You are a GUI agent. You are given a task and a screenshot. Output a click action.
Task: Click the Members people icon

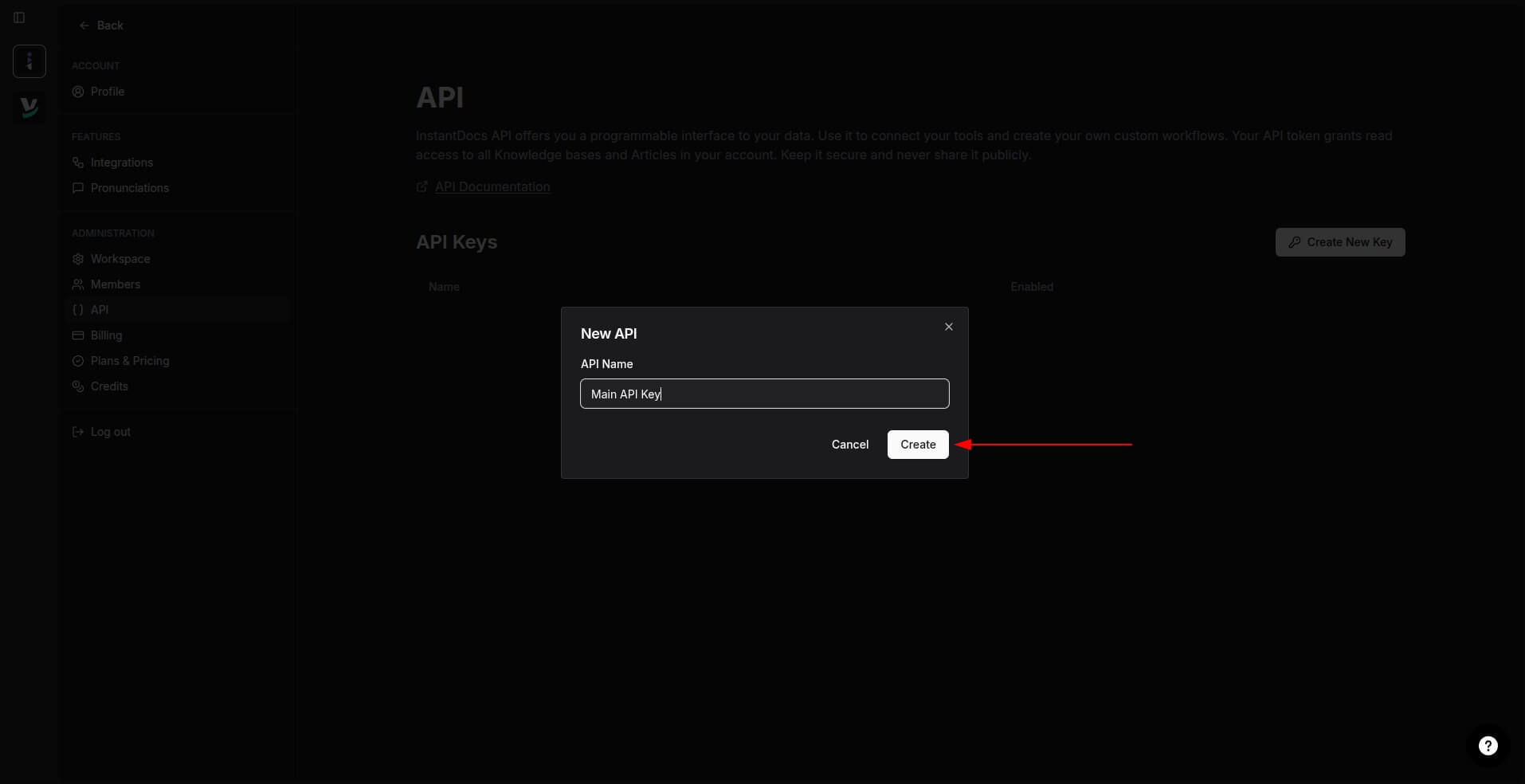coord(77,284)
